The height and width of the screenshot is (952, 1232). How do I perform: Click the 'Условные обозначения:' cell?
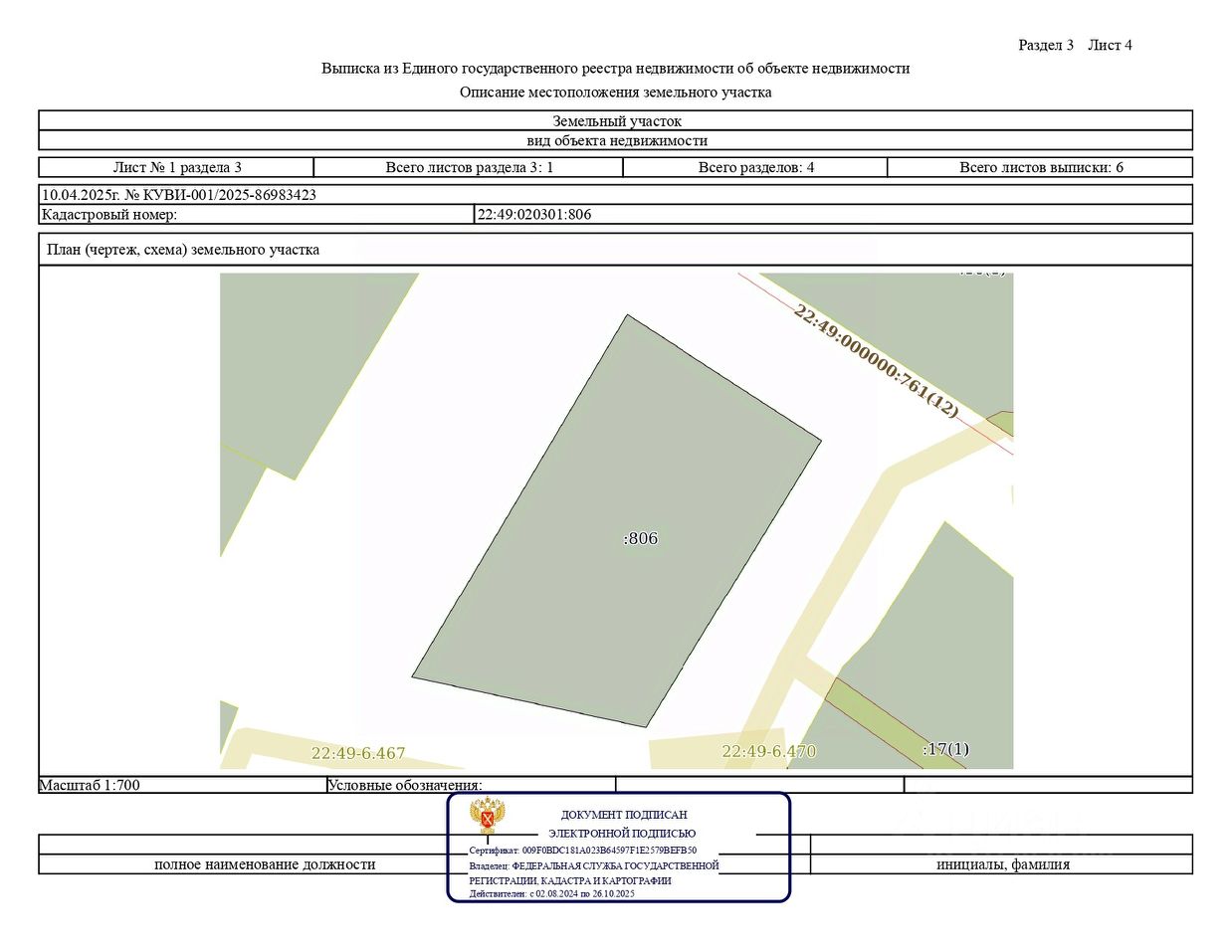(x=471, y=785)
